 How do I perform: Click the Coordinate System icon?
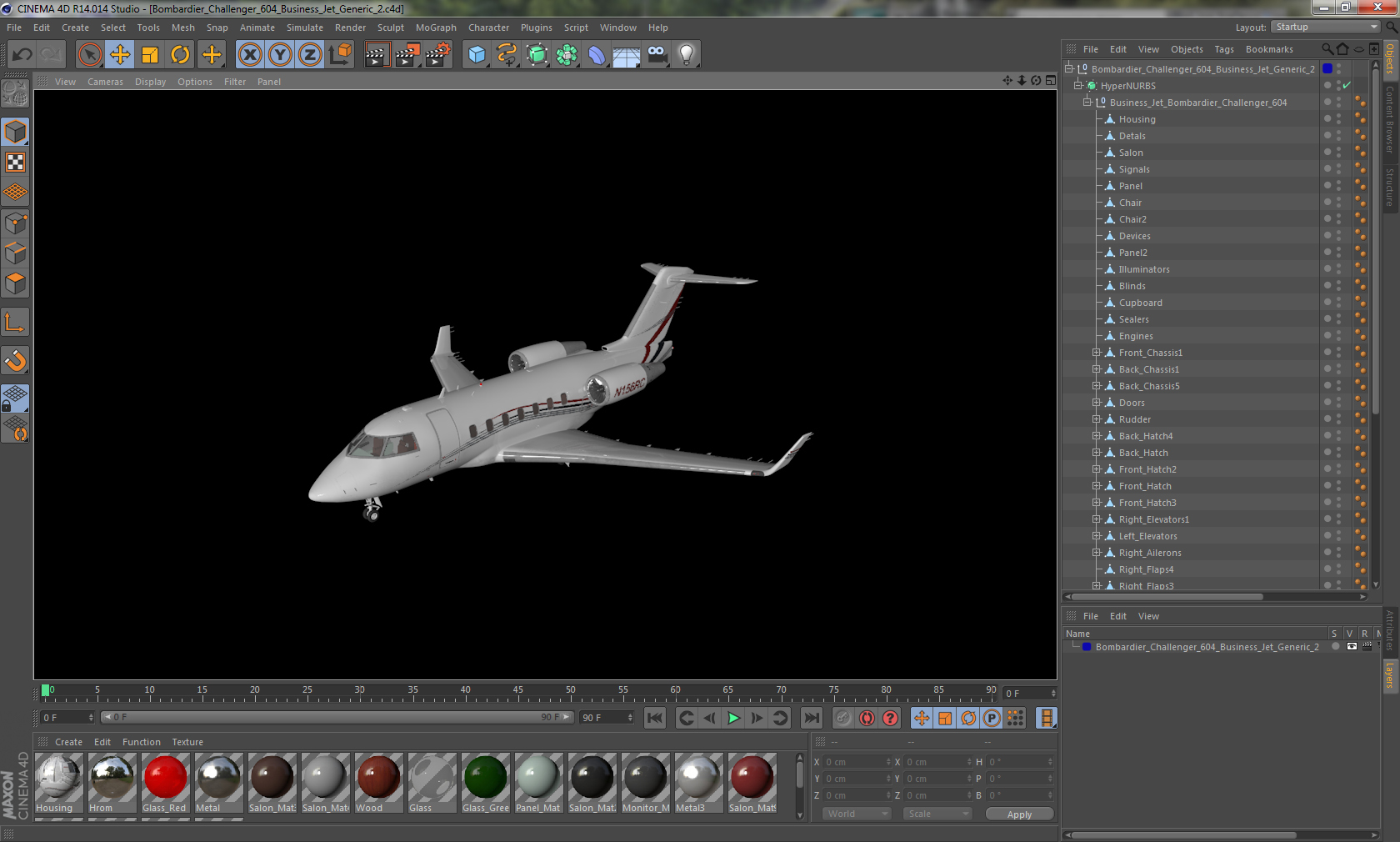(340, 55)
